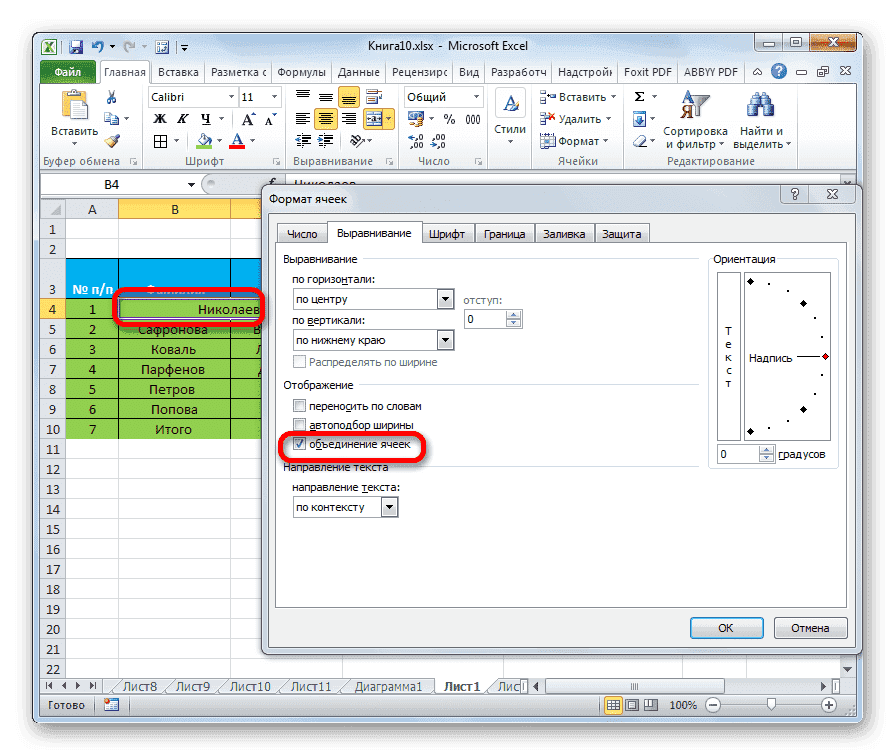Check автоподбор ширины

(x=301, y=424)
